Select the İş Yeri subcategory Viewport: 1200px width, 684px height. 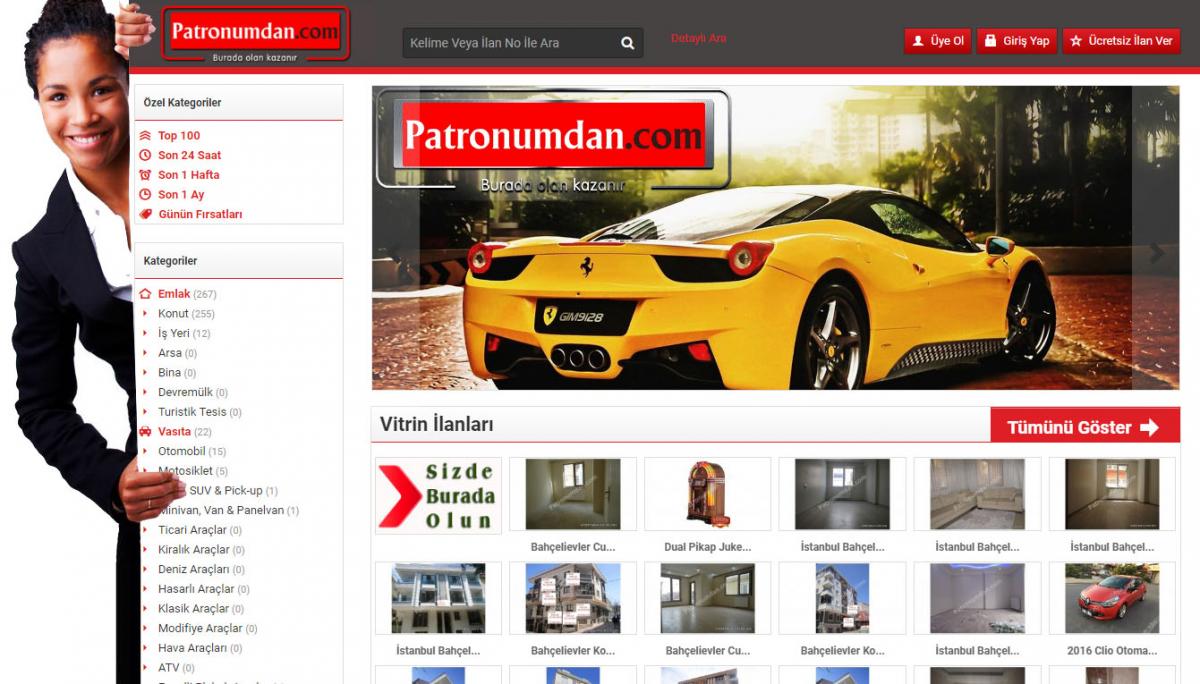pyautogui.click(x=174, y=333)
